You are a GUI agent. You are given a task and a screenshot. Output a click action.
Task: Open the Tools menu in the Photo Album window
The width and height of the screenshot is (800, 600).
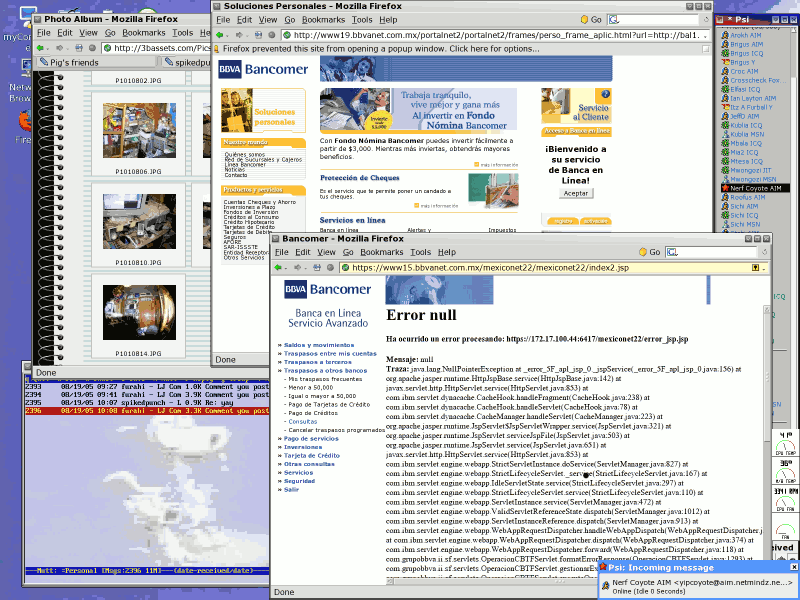click(183, 32)
